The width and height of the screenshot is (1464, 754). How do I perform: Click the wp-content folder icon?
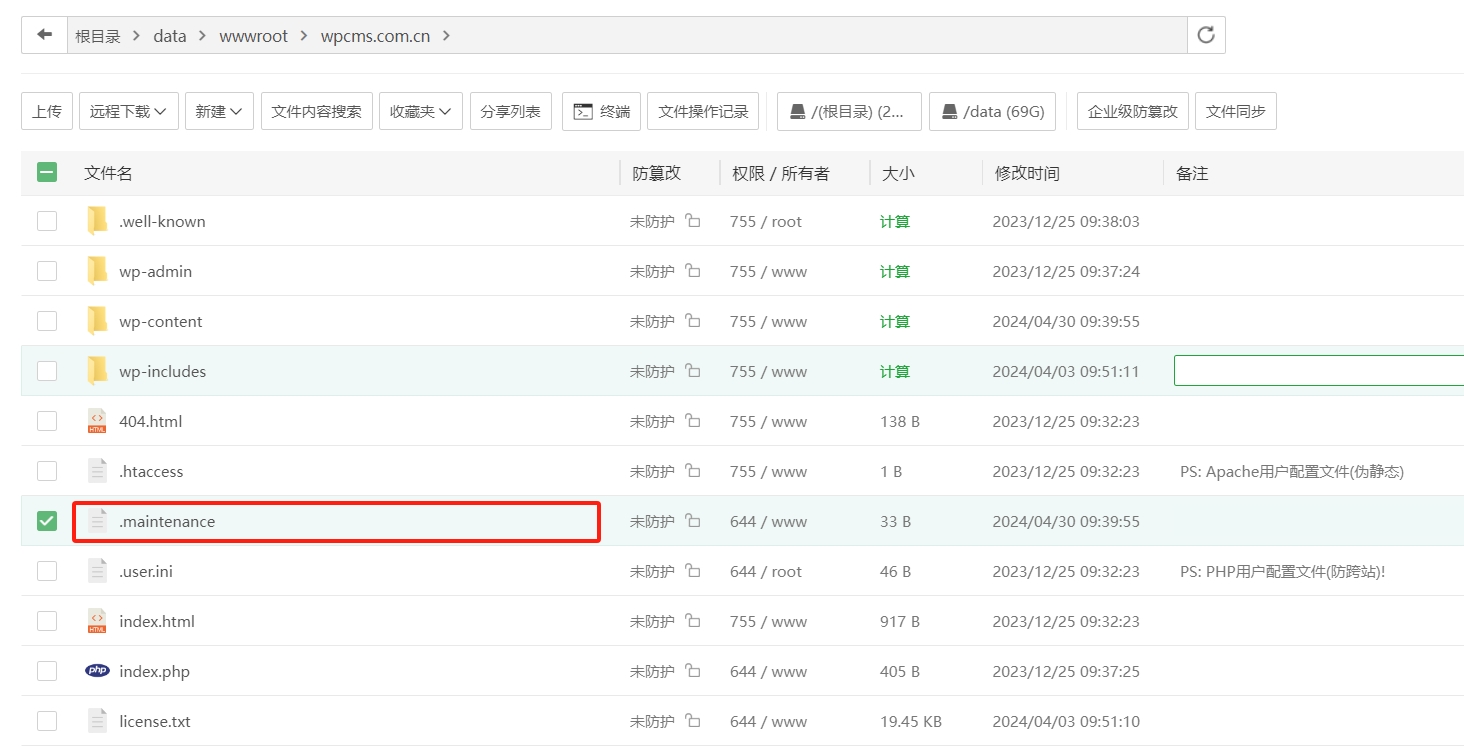coord(97,321)
